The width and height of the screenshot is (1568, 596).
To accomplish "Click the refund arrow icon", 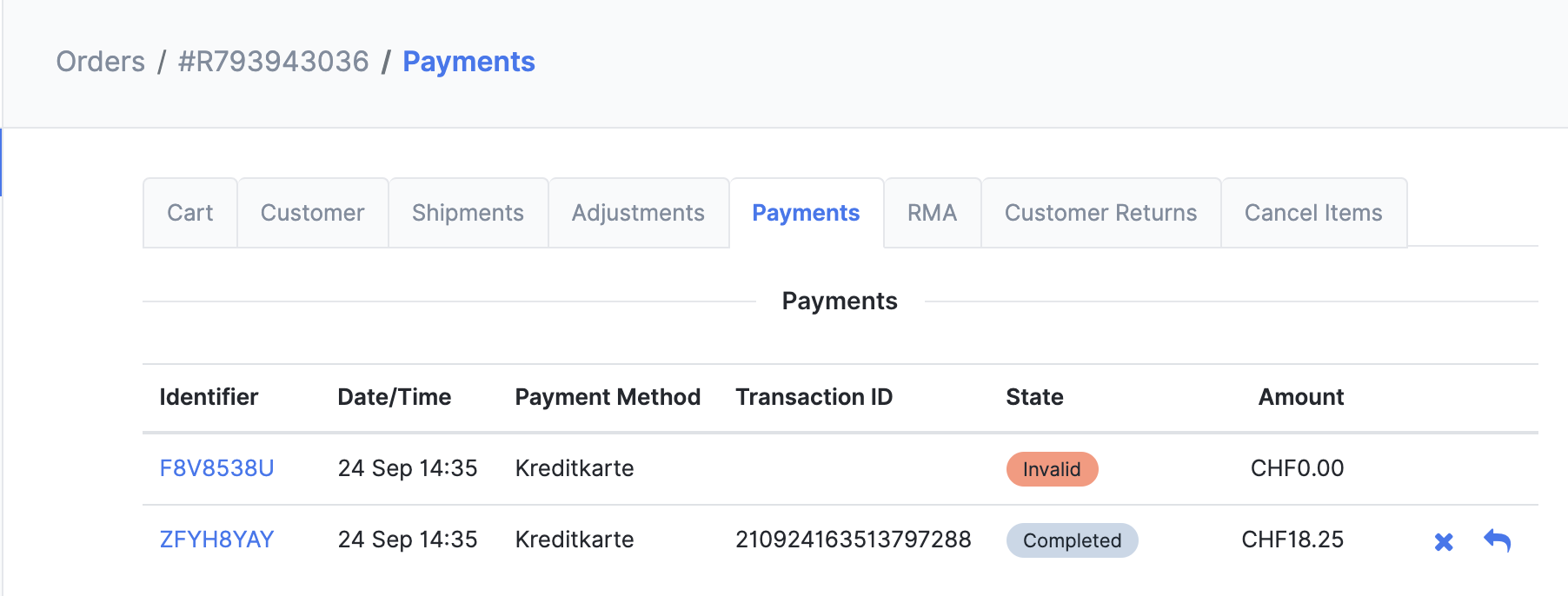I will (1497, 540).
